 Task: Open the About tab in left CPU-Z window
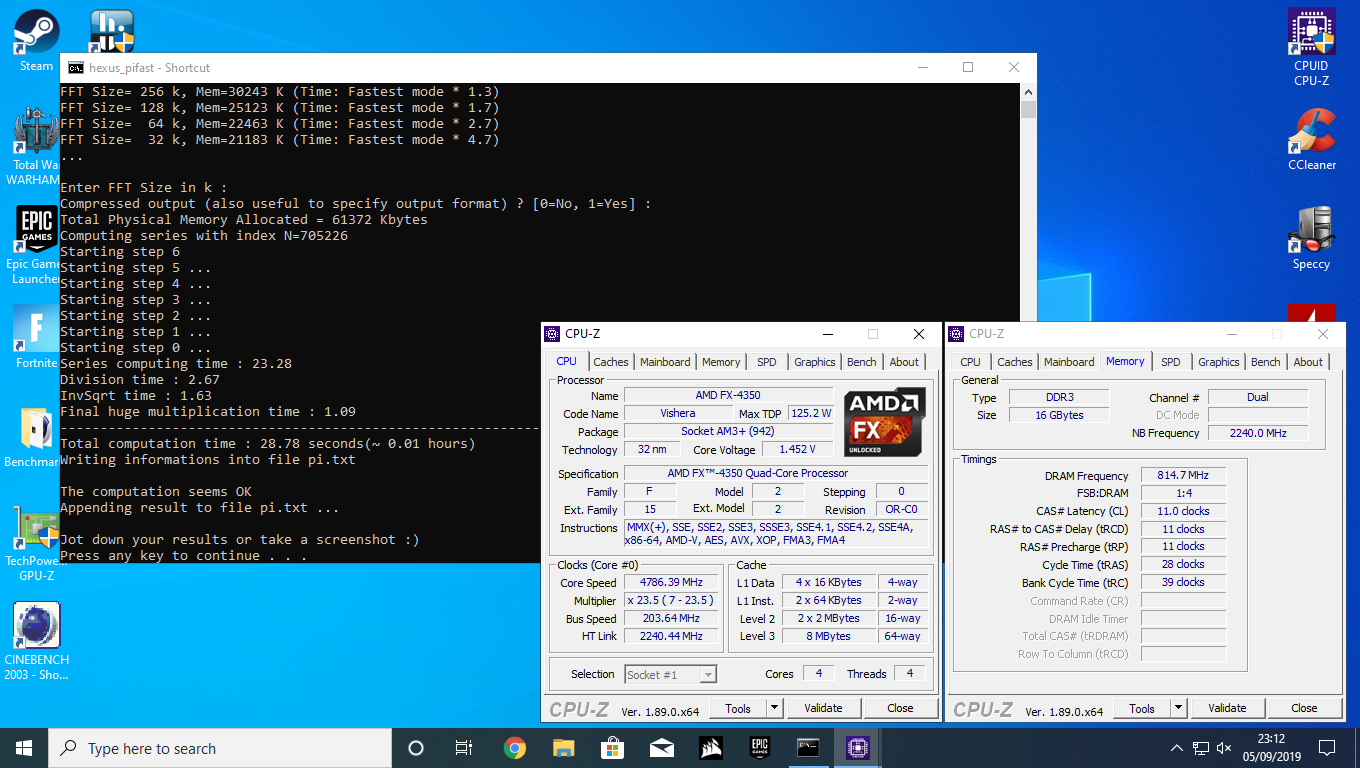(904, 362)
